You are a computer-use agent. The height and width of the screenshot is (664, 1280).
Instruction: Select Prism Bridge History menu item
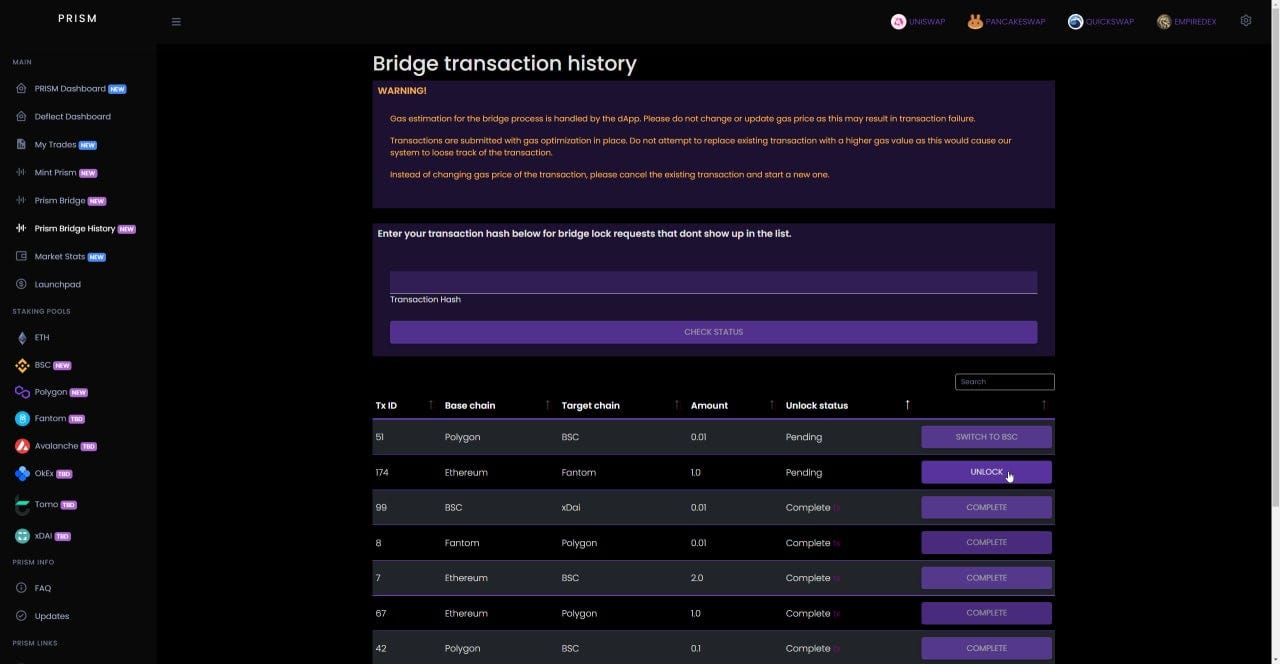click(x=75, y=228)
